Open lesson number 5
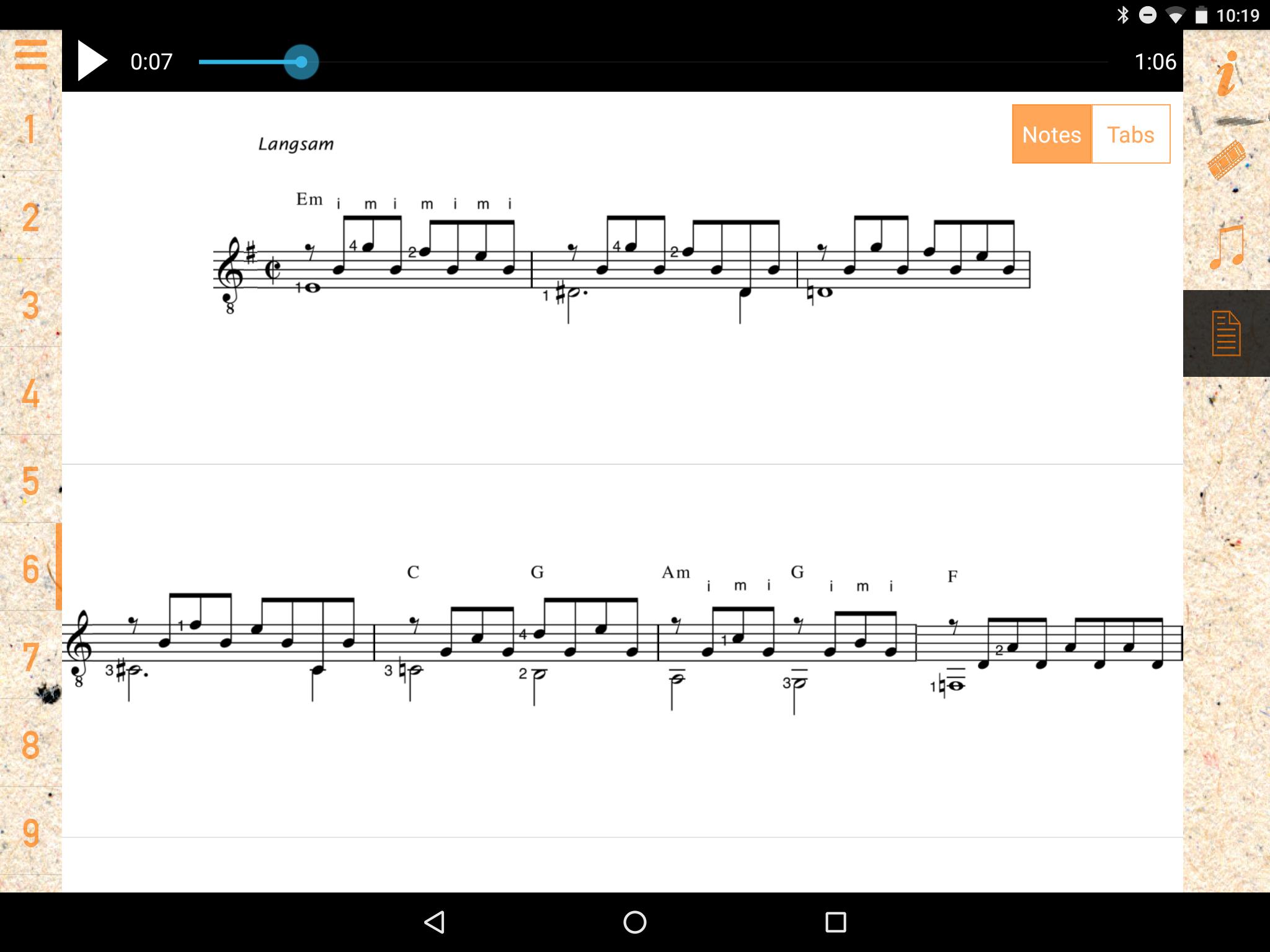Image resolution: width=1270 pixels, height=952 pixels. (x=30, y=480)
